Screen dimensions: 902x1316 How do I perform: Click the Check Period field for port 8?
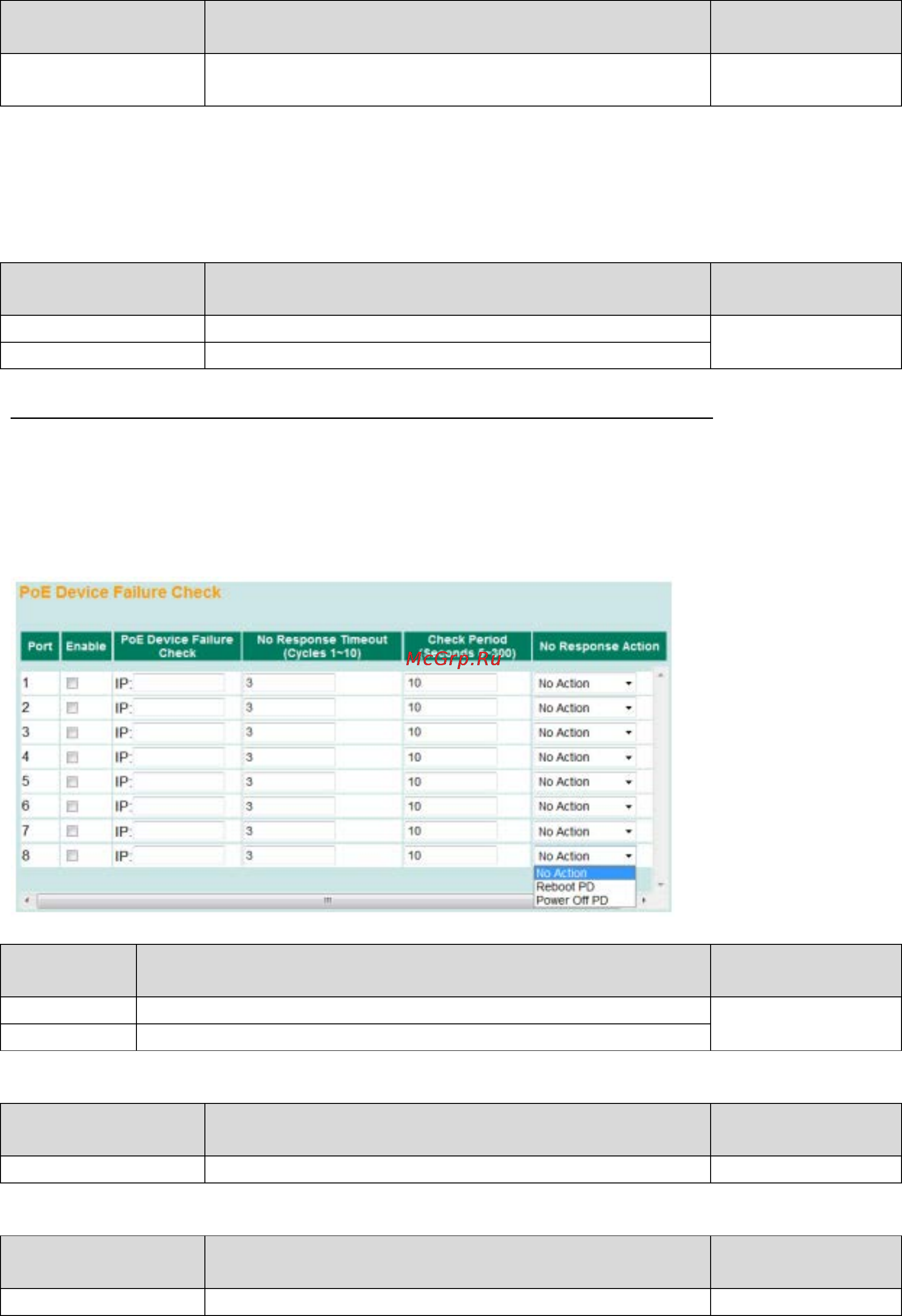click(x=451, y=856)
